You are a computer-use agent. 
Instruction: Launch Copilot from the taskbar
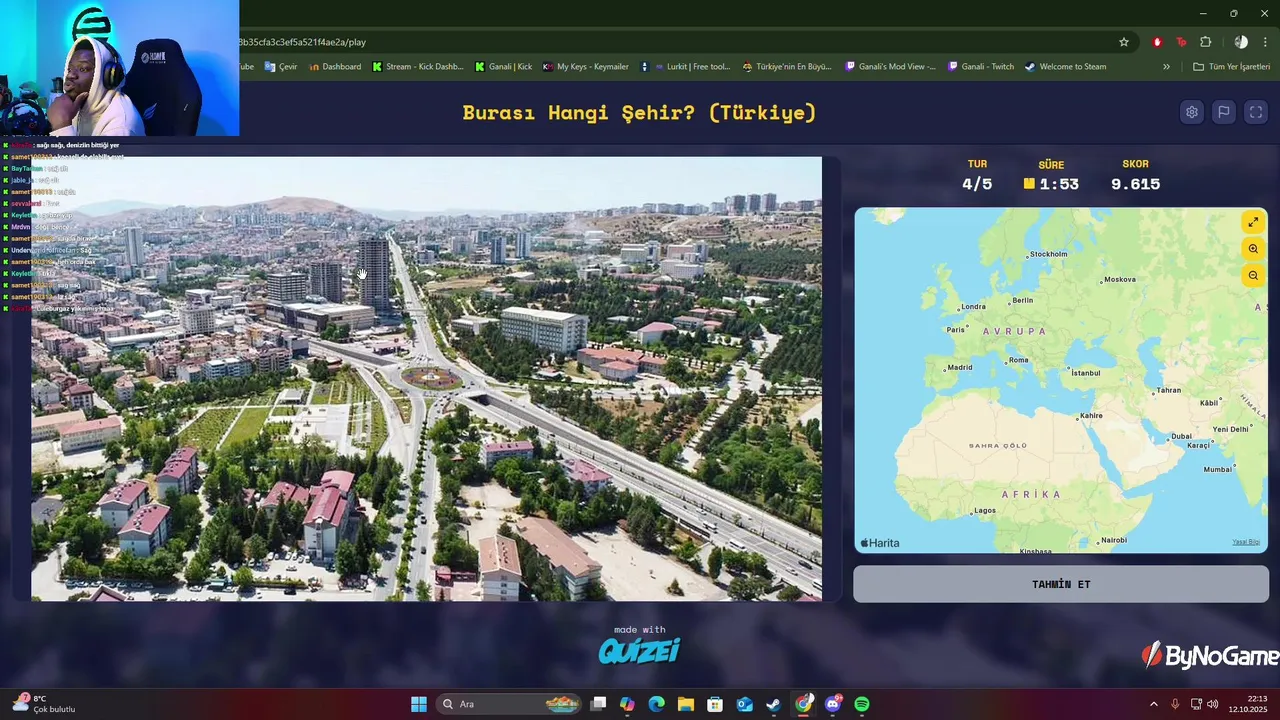click(627, 704)
